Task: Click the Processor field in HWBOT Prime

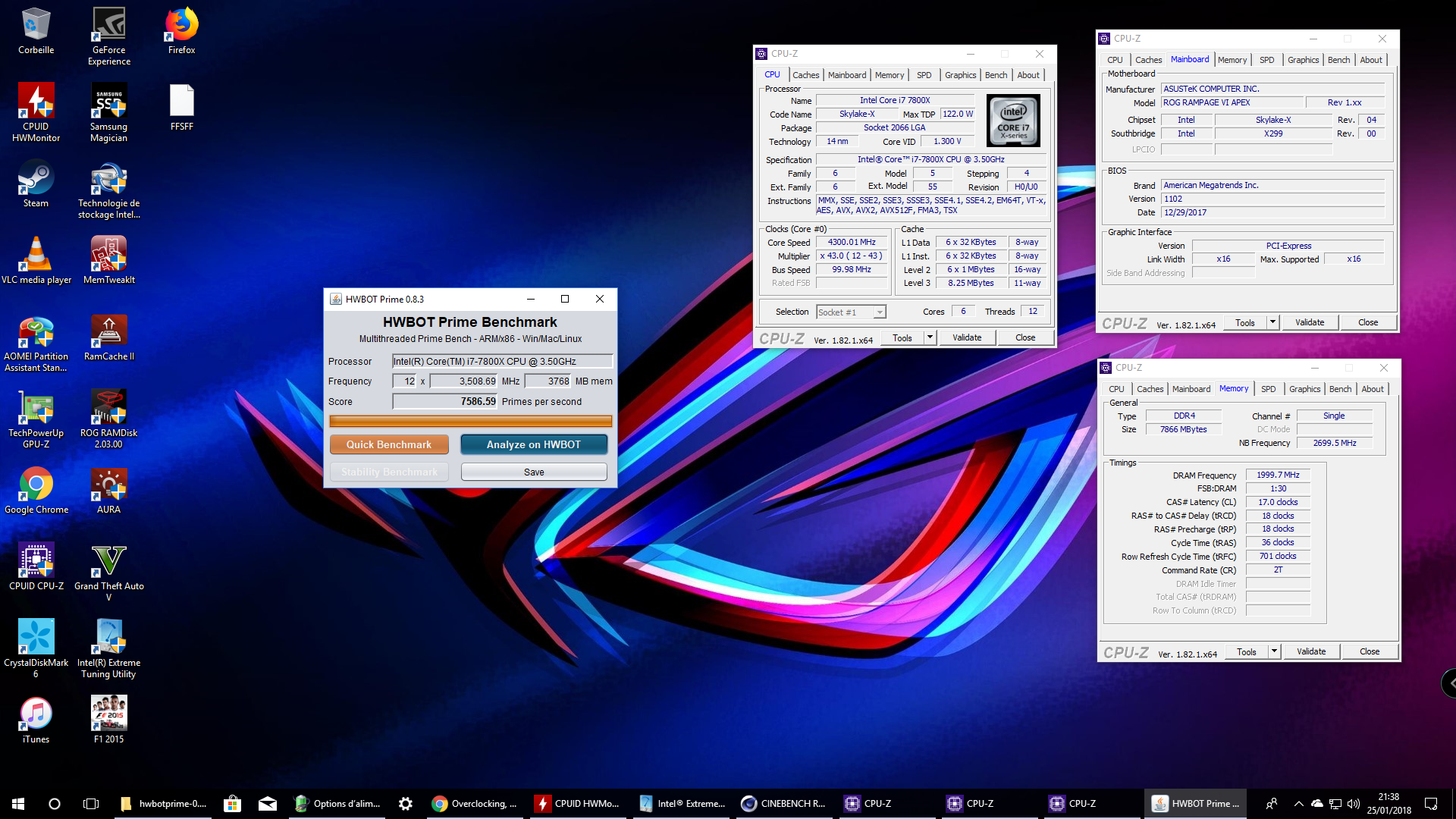Action: tap(502, 361)
